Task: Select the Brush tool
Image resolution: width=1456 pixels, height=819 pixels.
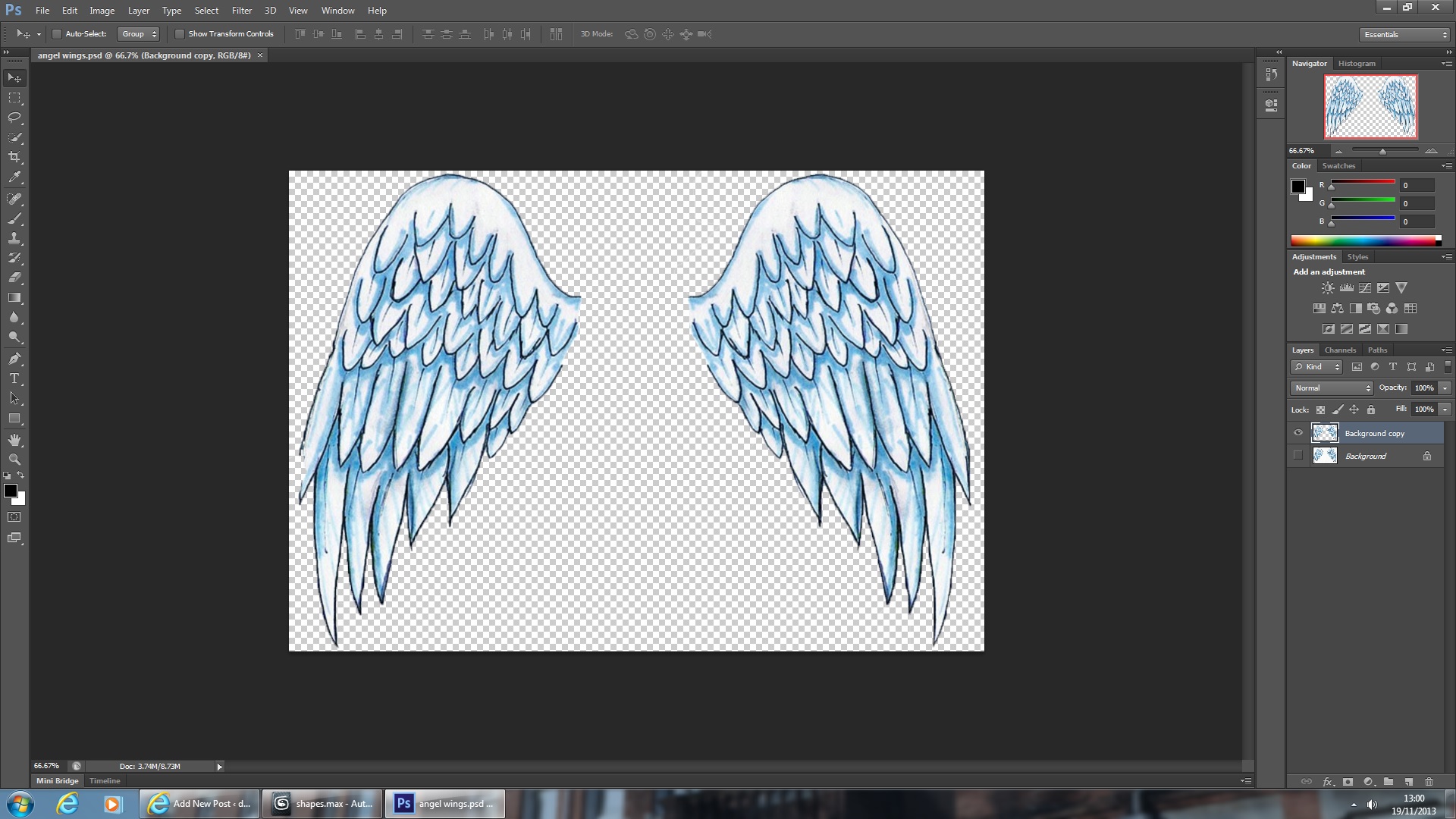Action: coord(14,217)
